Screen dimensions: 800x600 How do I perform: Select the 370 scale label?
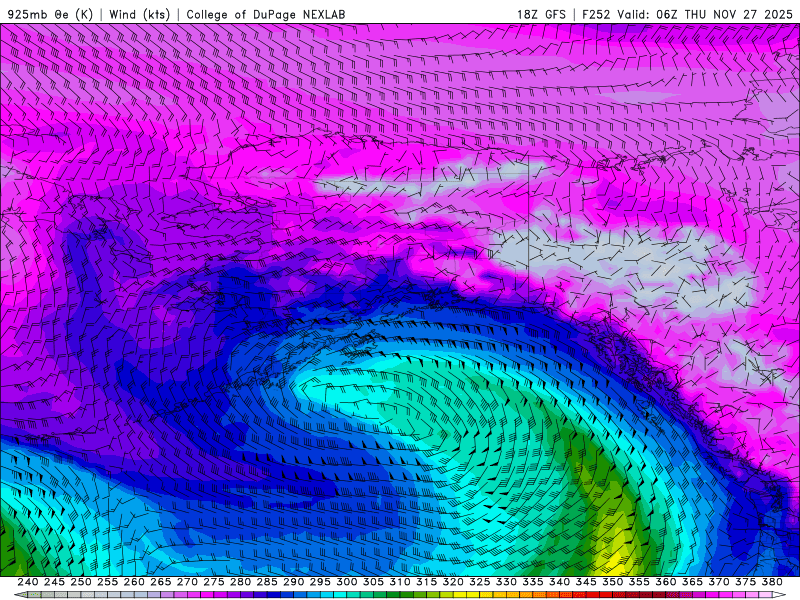(x=718, y=582)
